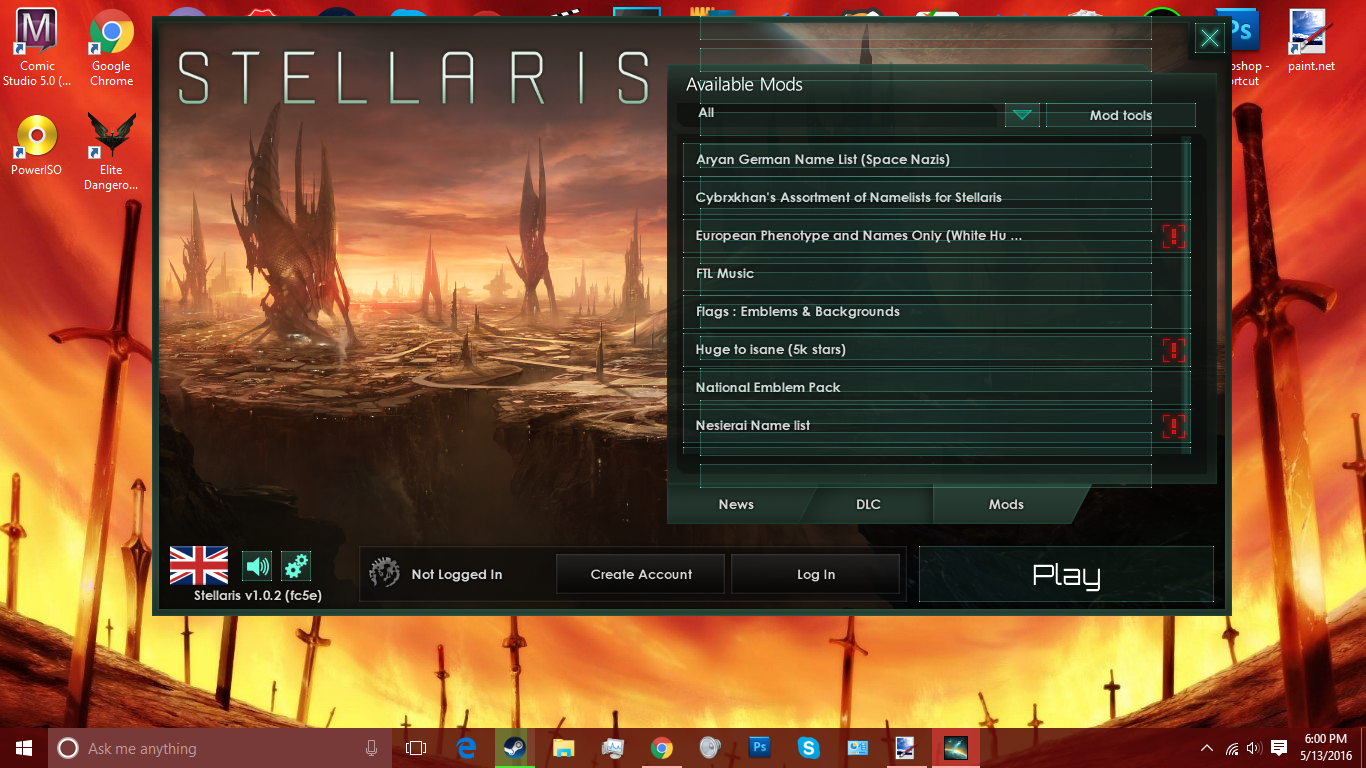Click the red warning icon on Nesierai Name list

pos(1173,426)
